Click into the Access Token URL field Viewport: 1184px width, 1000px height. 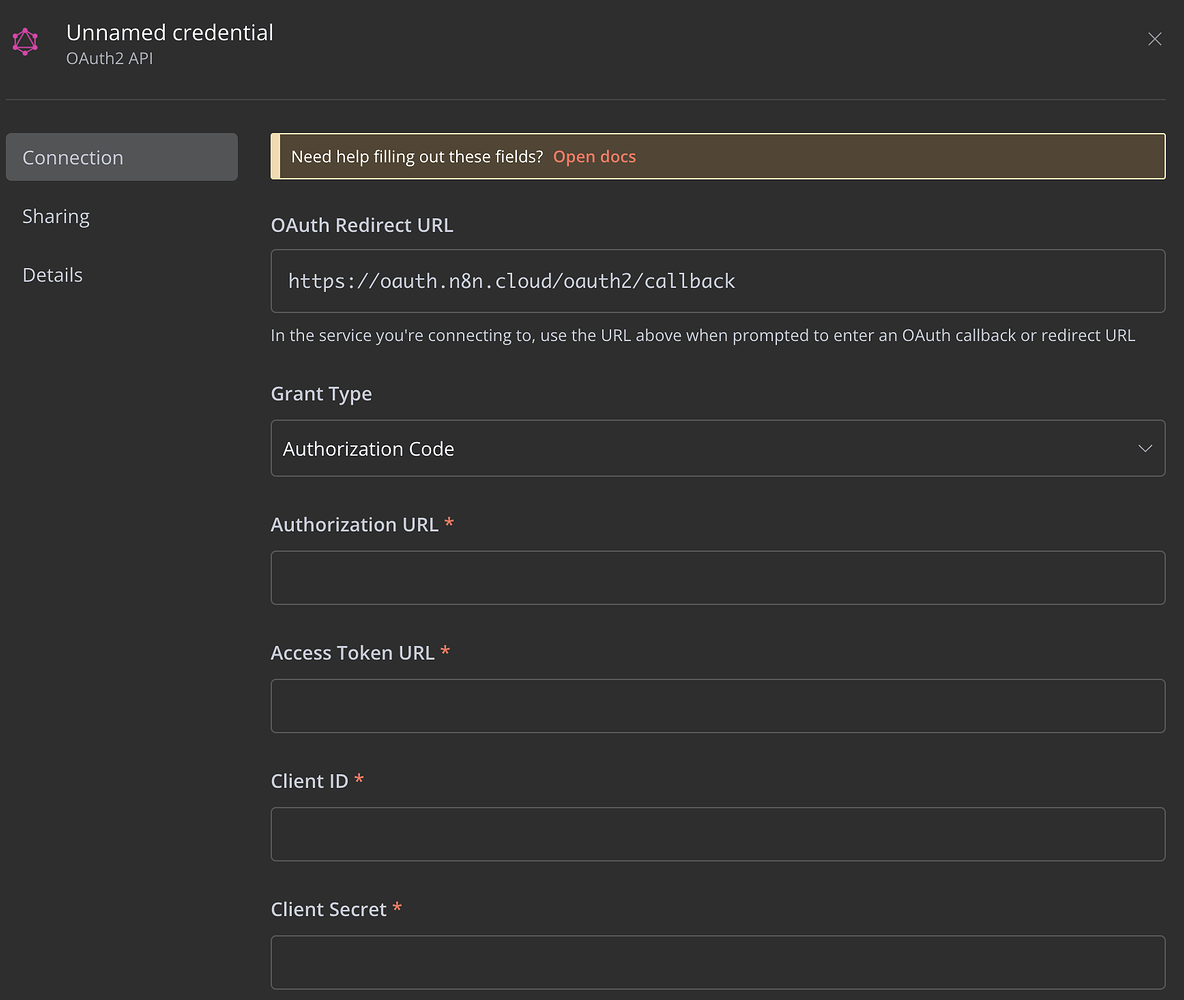pos(717,706)
